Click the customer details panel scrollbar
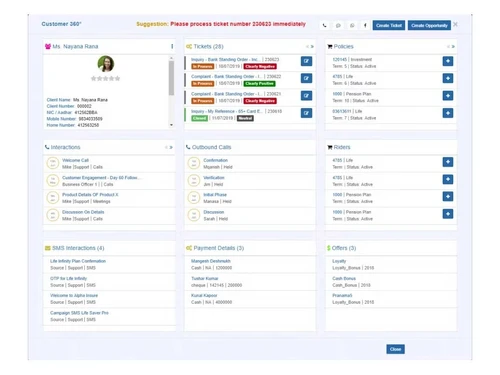This screenshot has width=500, height=375. click(x=171, y=78)
